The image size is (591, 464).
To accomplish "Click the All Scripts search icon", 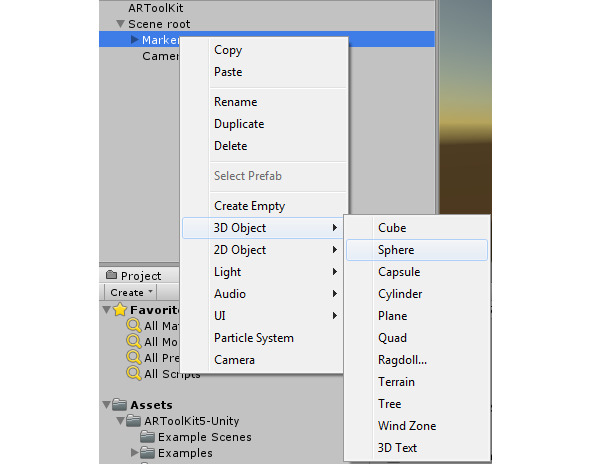I will coord(134,373).
